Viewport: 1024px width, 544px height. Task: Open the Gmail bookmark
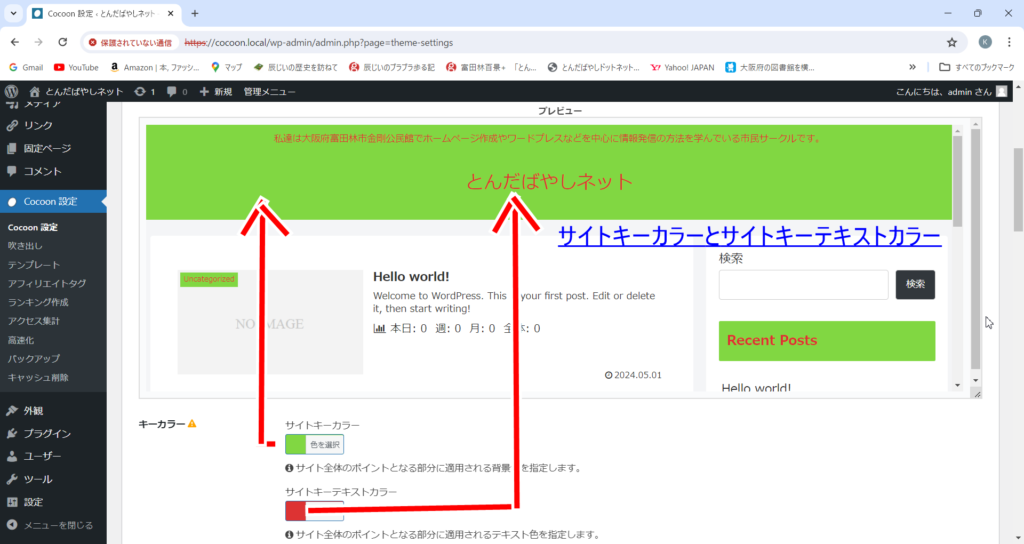tap(25, 67)
